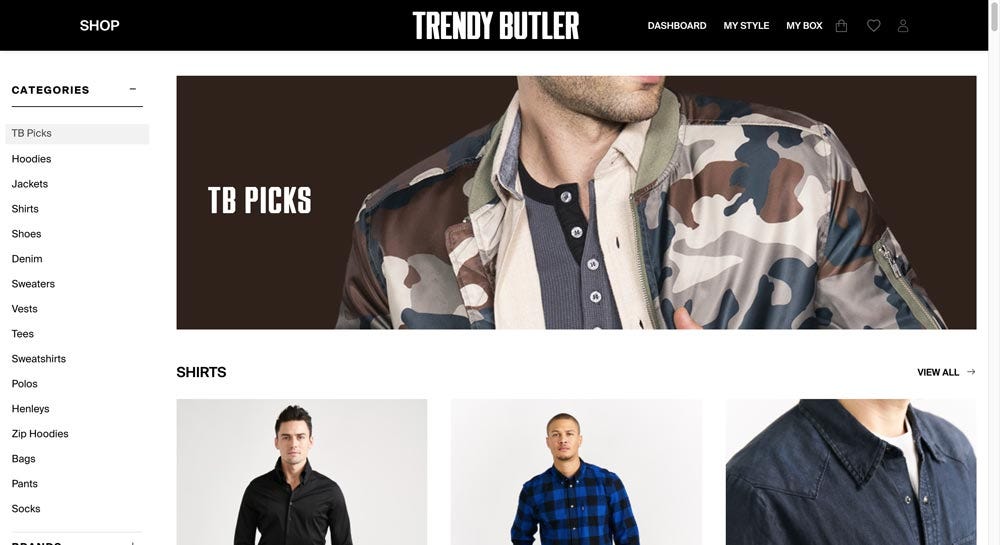
Task: Open the black shirt product thumbnail
Action: click(x=302, y=472)
